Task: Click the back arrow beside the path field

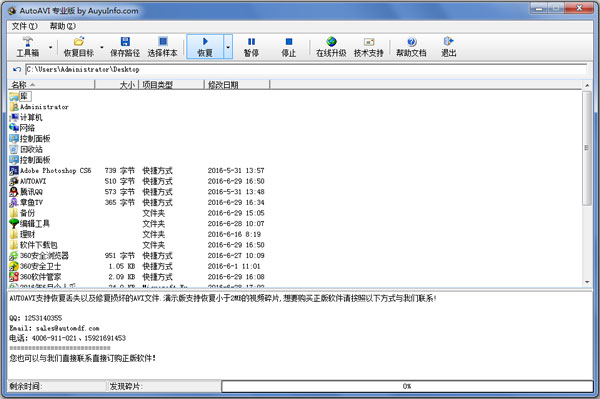Action: tap(16, 70)
